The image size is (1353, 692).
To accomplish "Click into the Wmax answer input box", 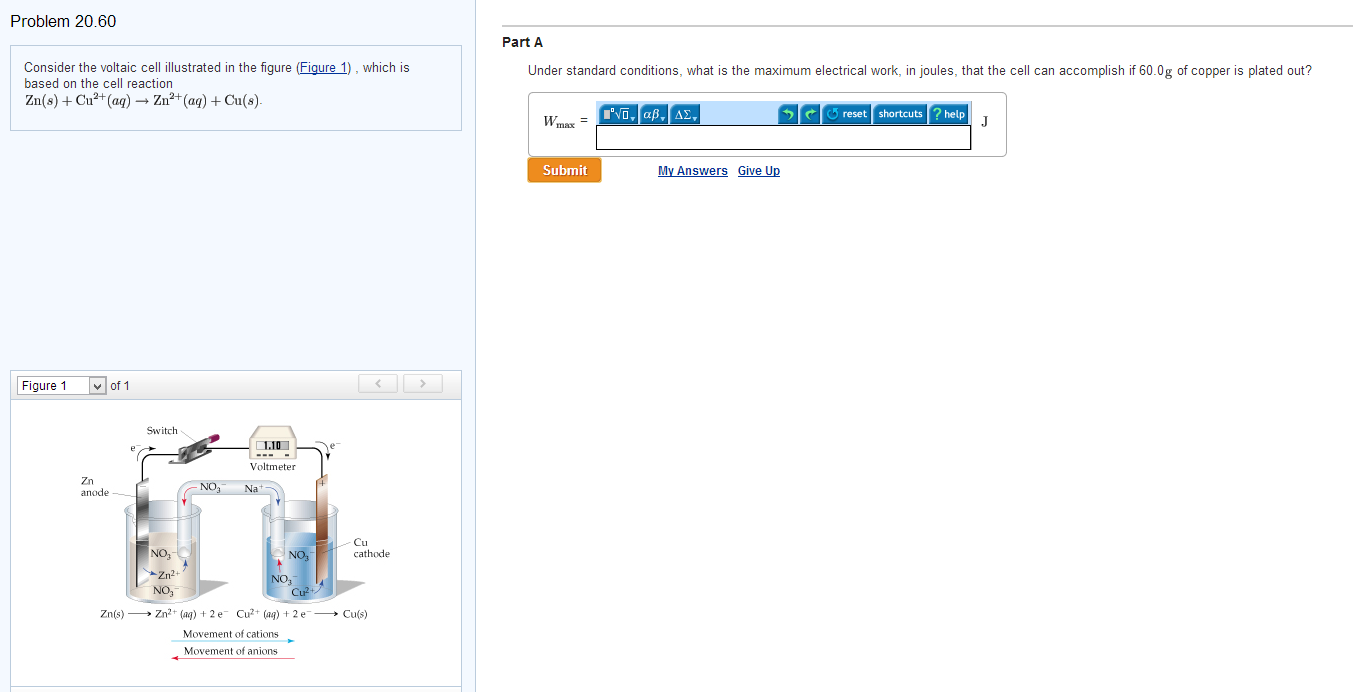I will 783,137.
